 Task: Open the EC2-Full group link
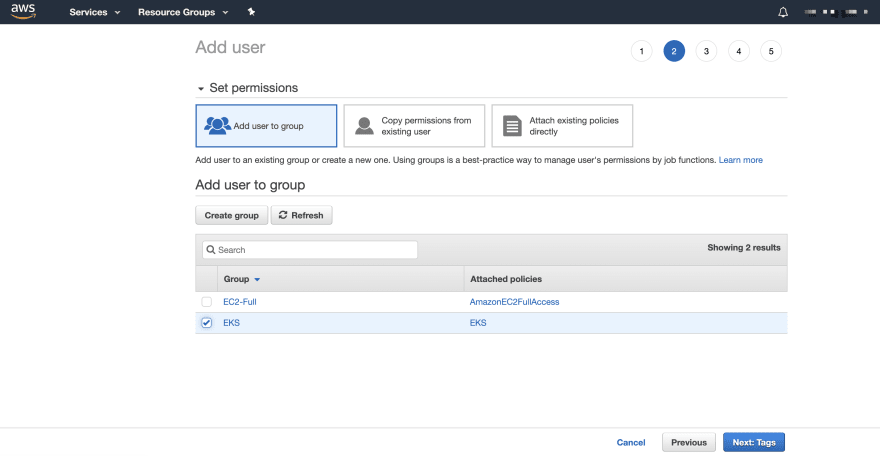click(240, 302)
